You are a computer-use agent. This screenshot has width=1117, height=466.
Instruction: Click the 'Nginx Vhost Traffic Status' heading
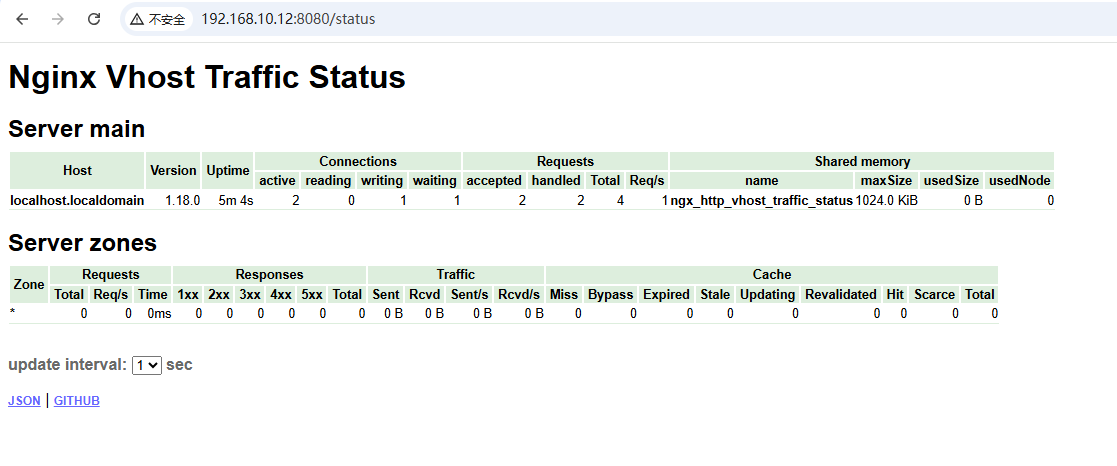pos(207,77)
